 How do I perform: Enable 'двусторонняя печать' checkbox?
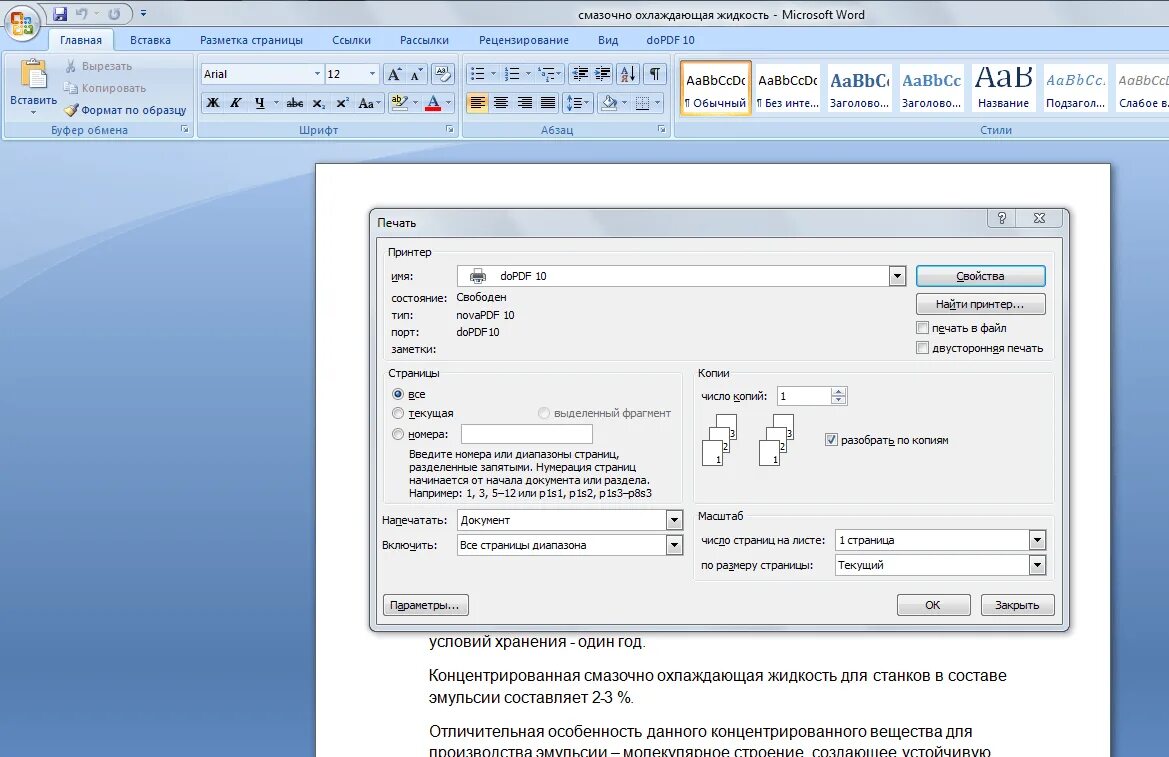(922, 348)
